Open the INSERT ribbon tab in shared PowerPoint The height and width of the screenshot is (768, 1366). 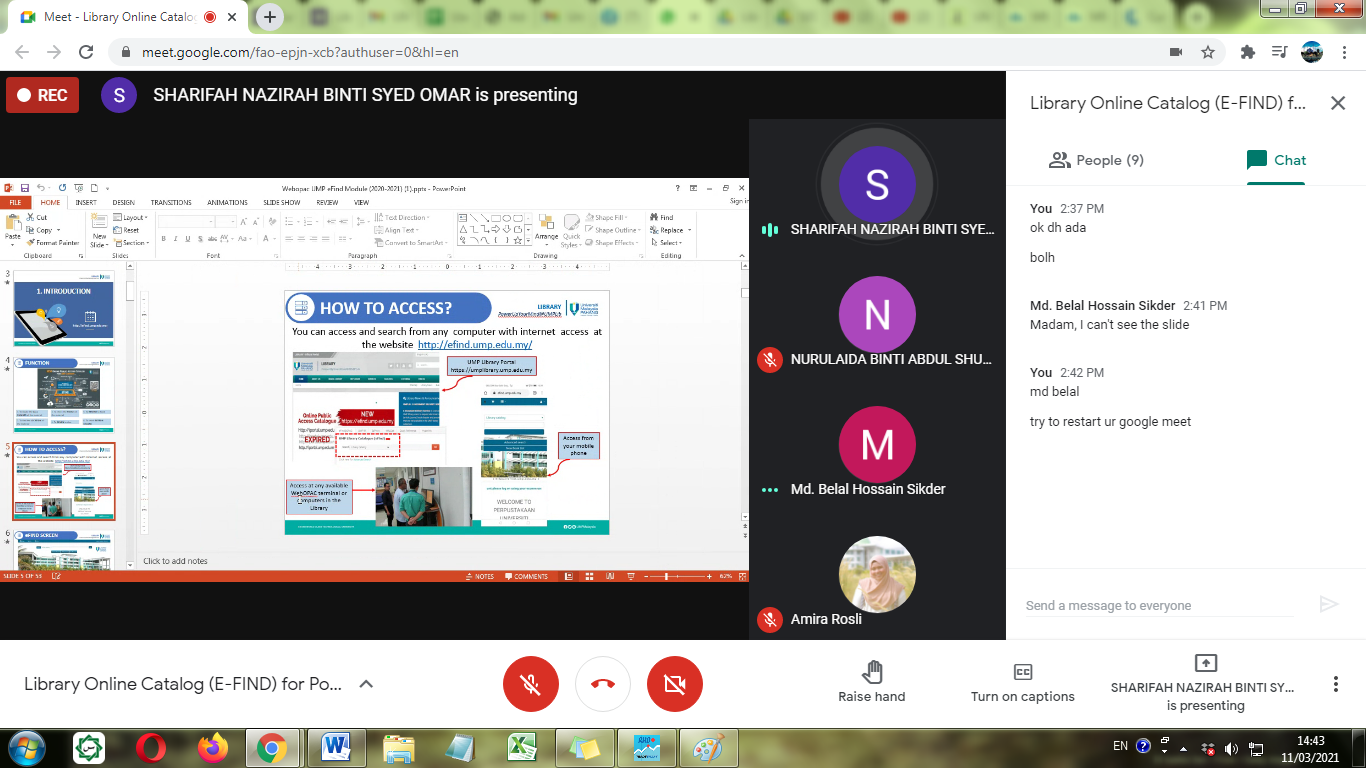pyautogui.click(x=86, y=202)
